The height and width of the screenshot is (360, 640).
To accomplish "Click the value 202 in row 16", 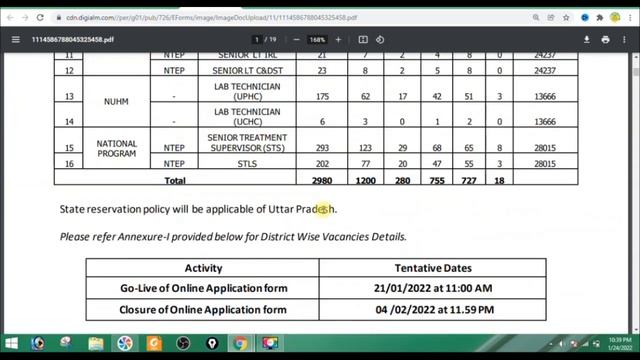I will tap(322, 164).
